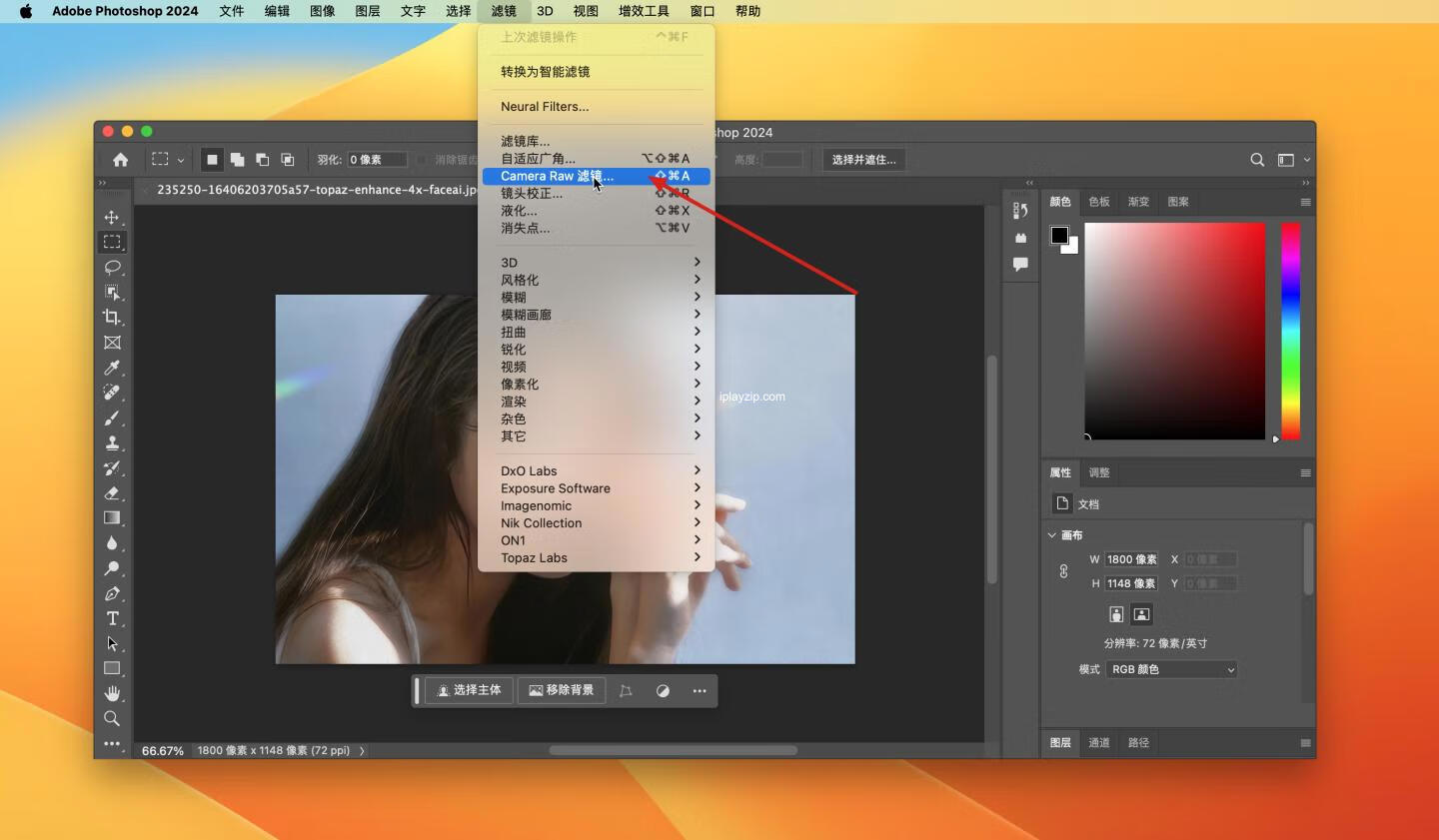Select the Rectangular Marquee tool in the toolbox
1439x840 pixels.
(112, 243)
